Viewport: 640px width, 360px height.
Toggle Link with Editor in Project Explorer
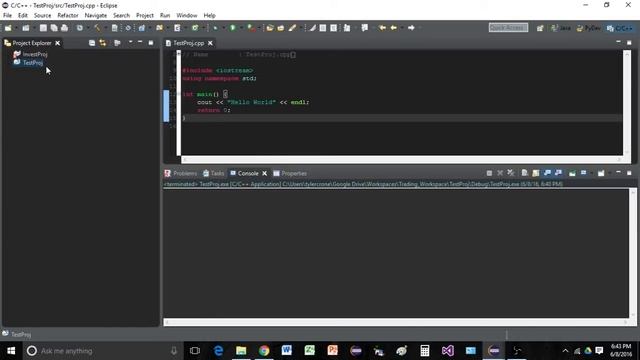(102, 43)
